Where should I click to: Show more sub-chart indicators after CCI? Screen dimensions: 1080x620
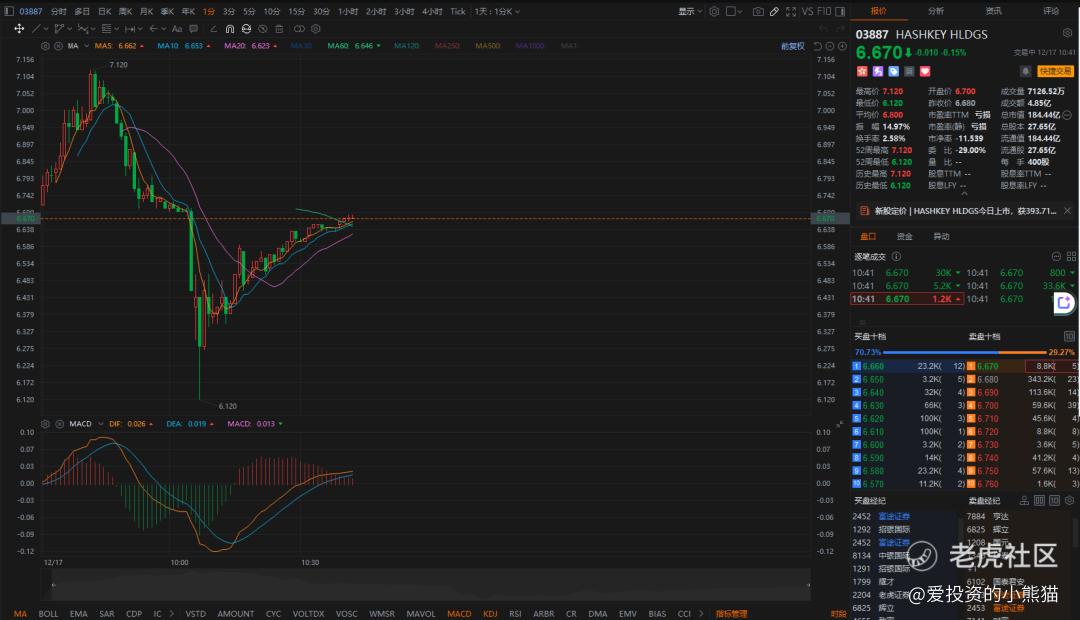tap(701, 613)
